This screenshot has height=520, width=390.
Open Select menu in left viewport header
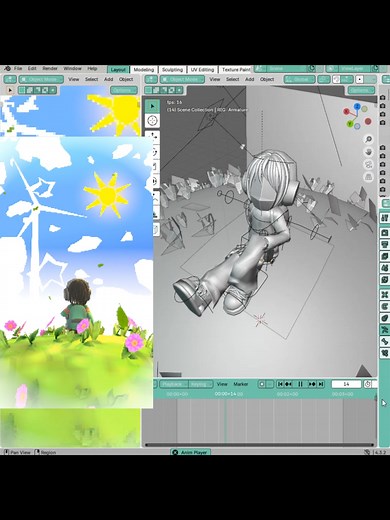91,79
